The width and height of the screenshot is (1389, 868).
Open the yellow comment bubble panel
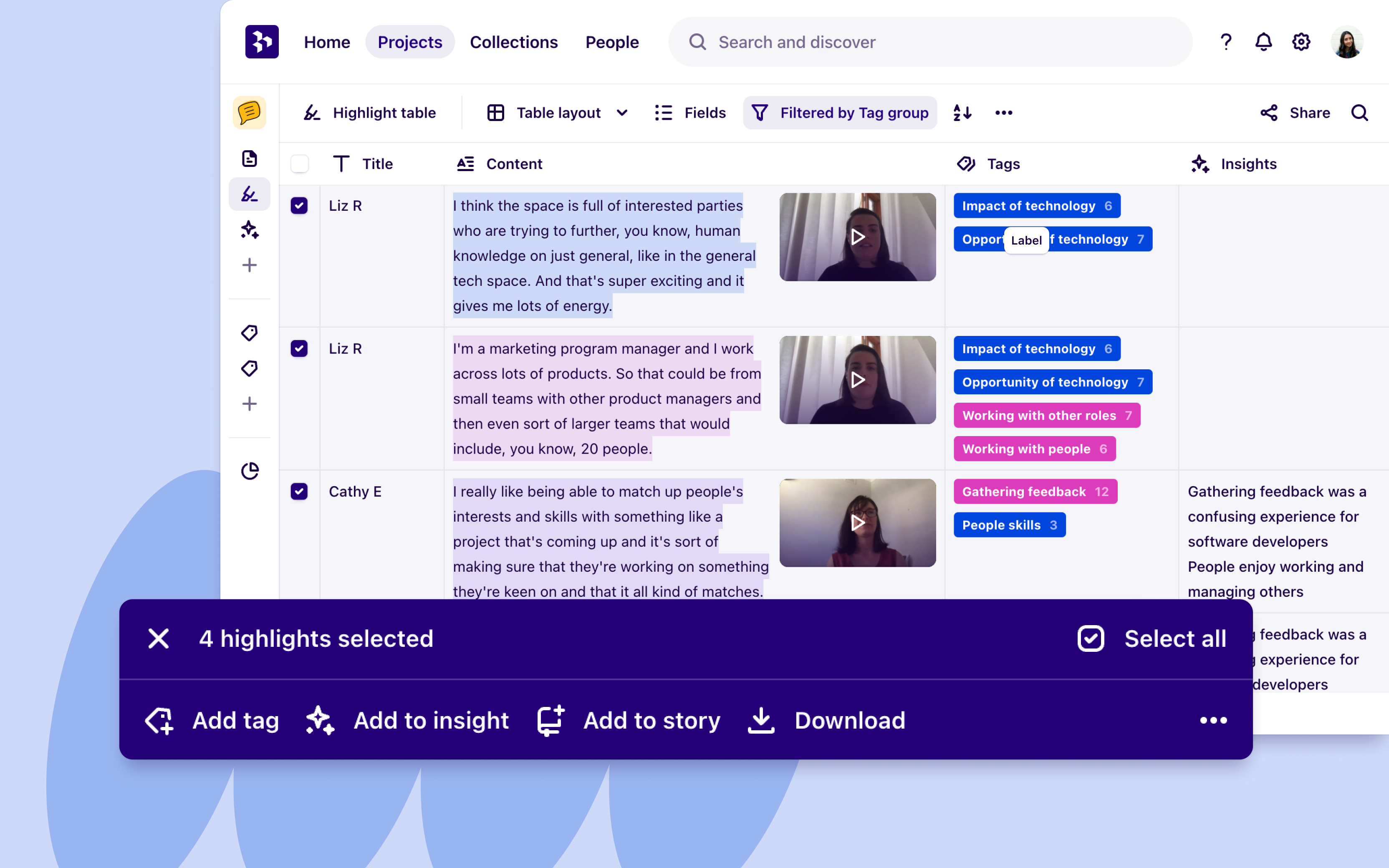click(249, 113)
